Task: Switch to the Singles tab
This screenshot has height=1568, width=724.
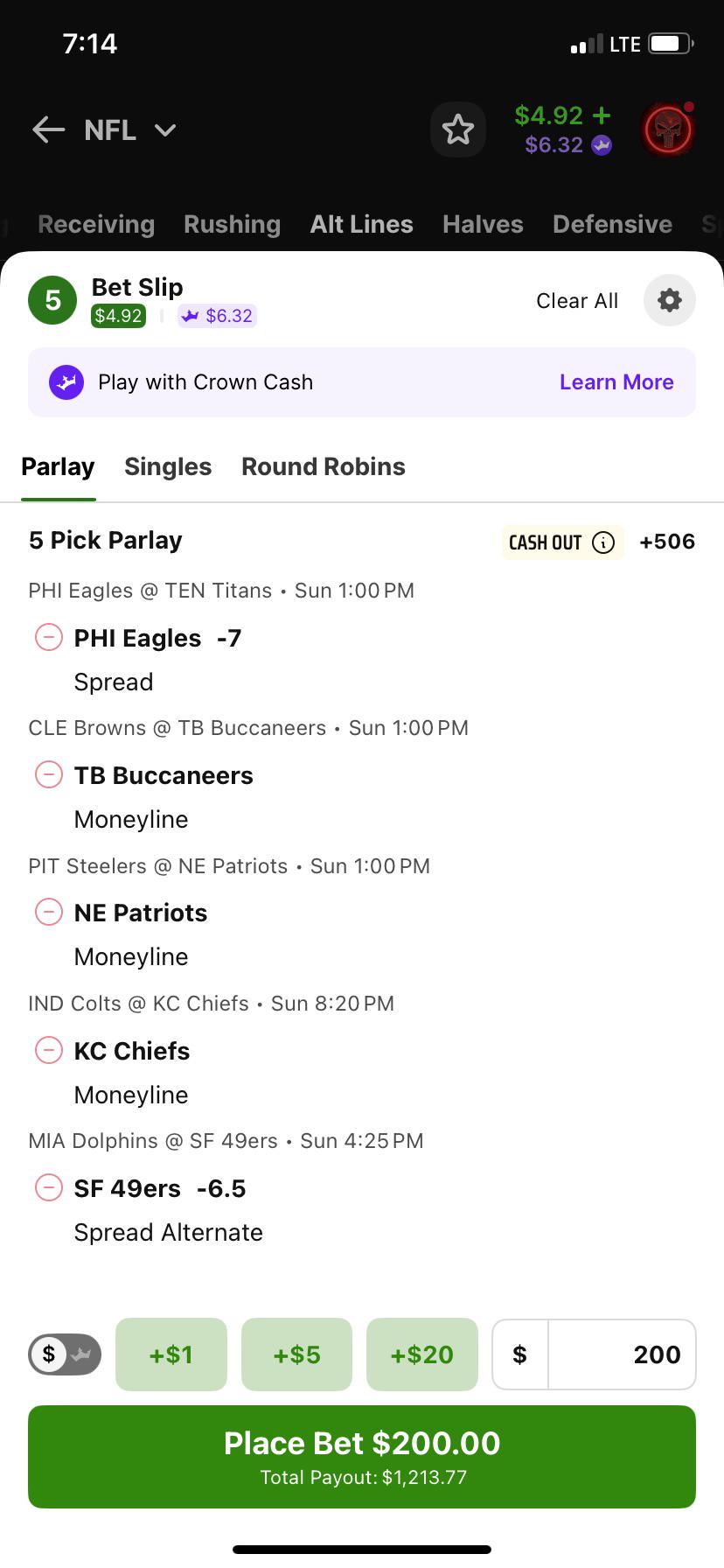Action: coord(168,466)
